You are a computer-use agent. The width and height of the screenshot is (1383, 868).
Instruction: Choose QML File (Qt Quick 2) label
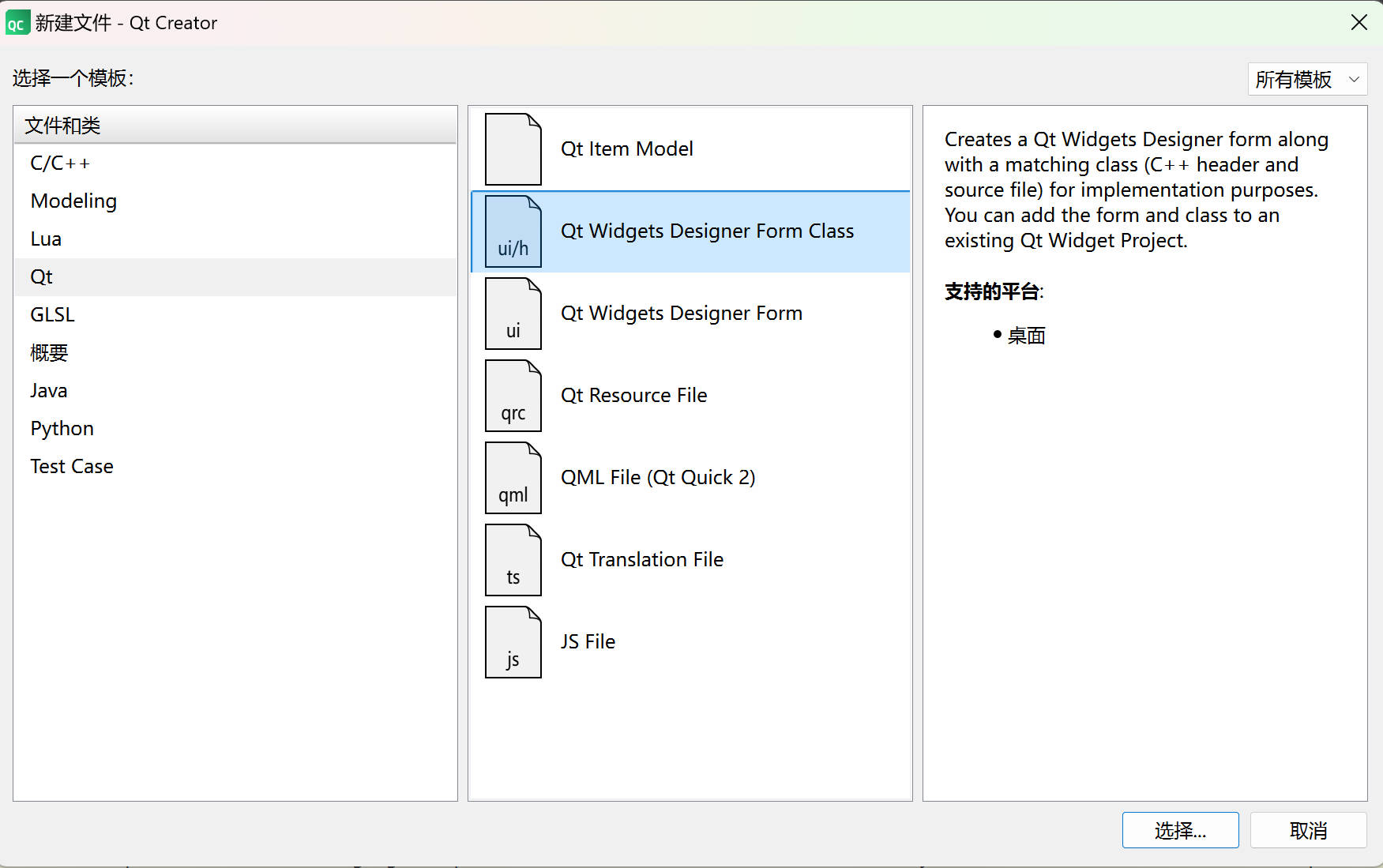coord(658,478)
